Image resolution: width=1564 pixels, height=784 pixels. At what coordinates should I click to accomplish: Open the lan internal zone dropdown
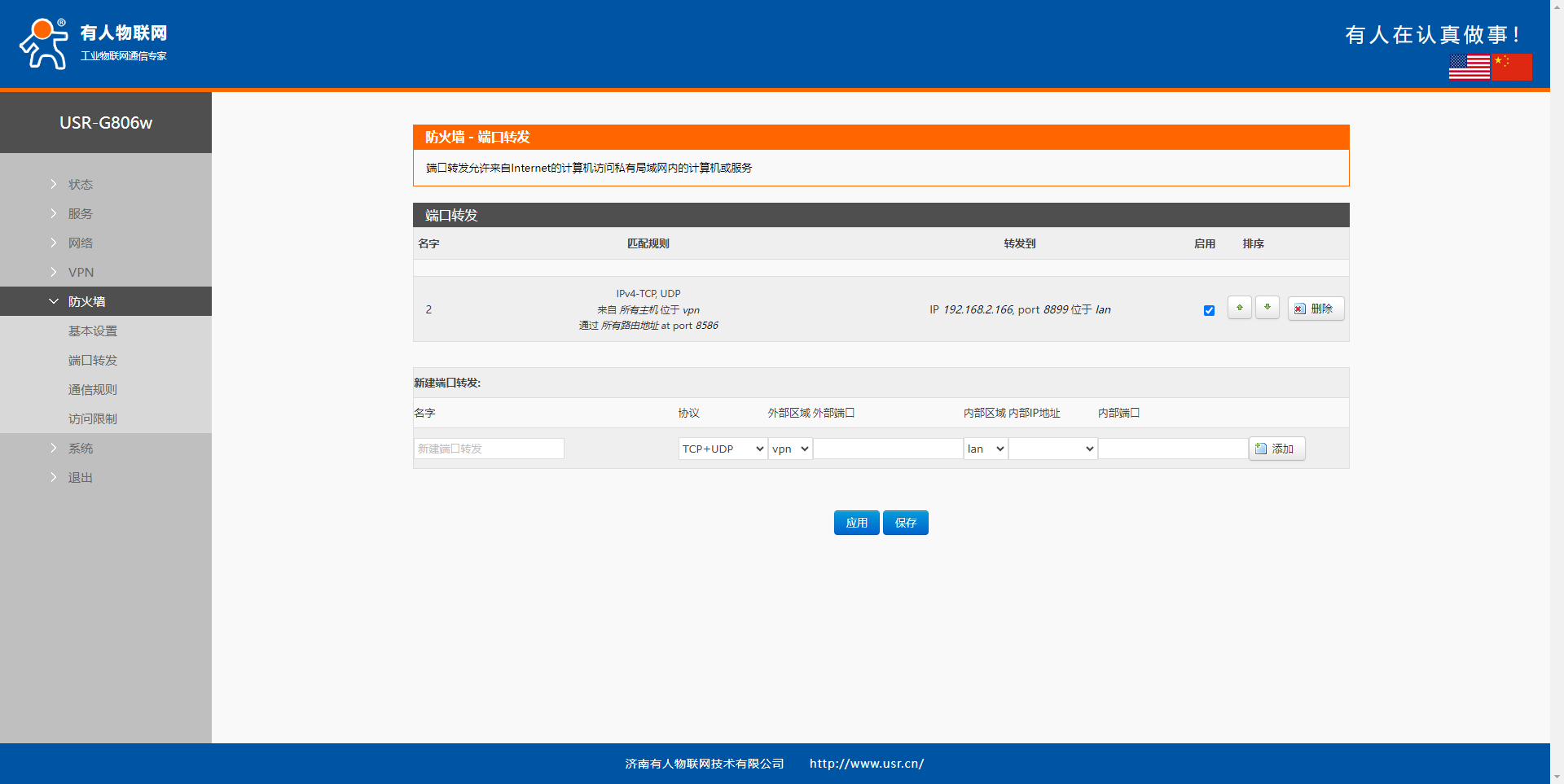[x=986, y=449]
